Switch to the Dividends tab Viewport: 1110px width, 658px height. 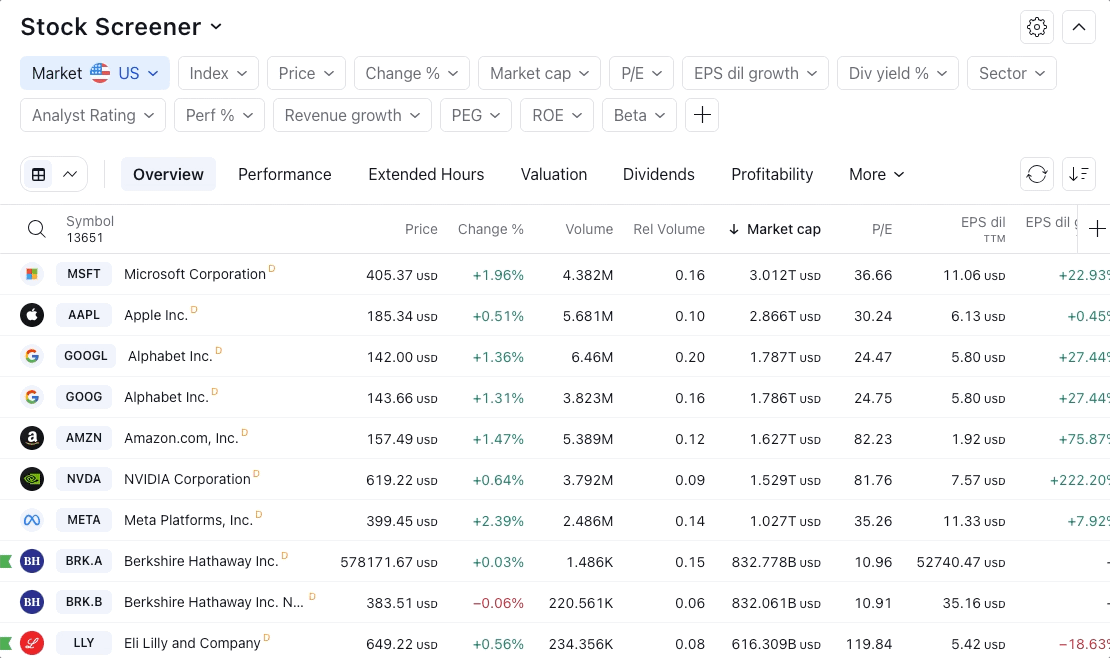(x=658, y=174)
